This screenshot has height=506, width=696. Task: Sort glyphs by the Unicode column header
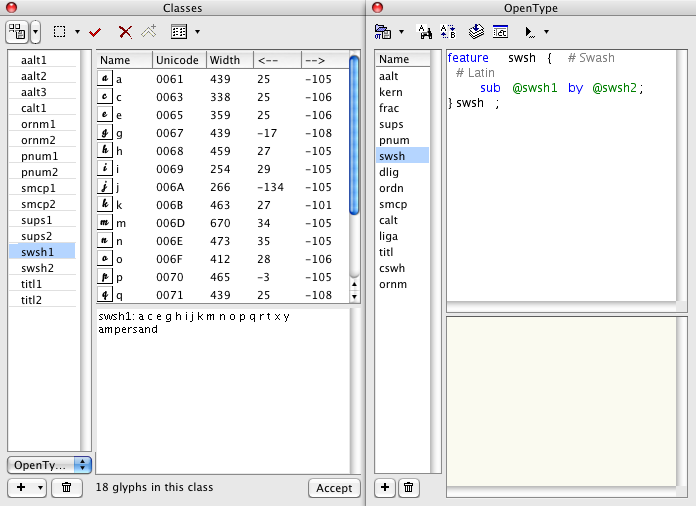click(179, 60)
